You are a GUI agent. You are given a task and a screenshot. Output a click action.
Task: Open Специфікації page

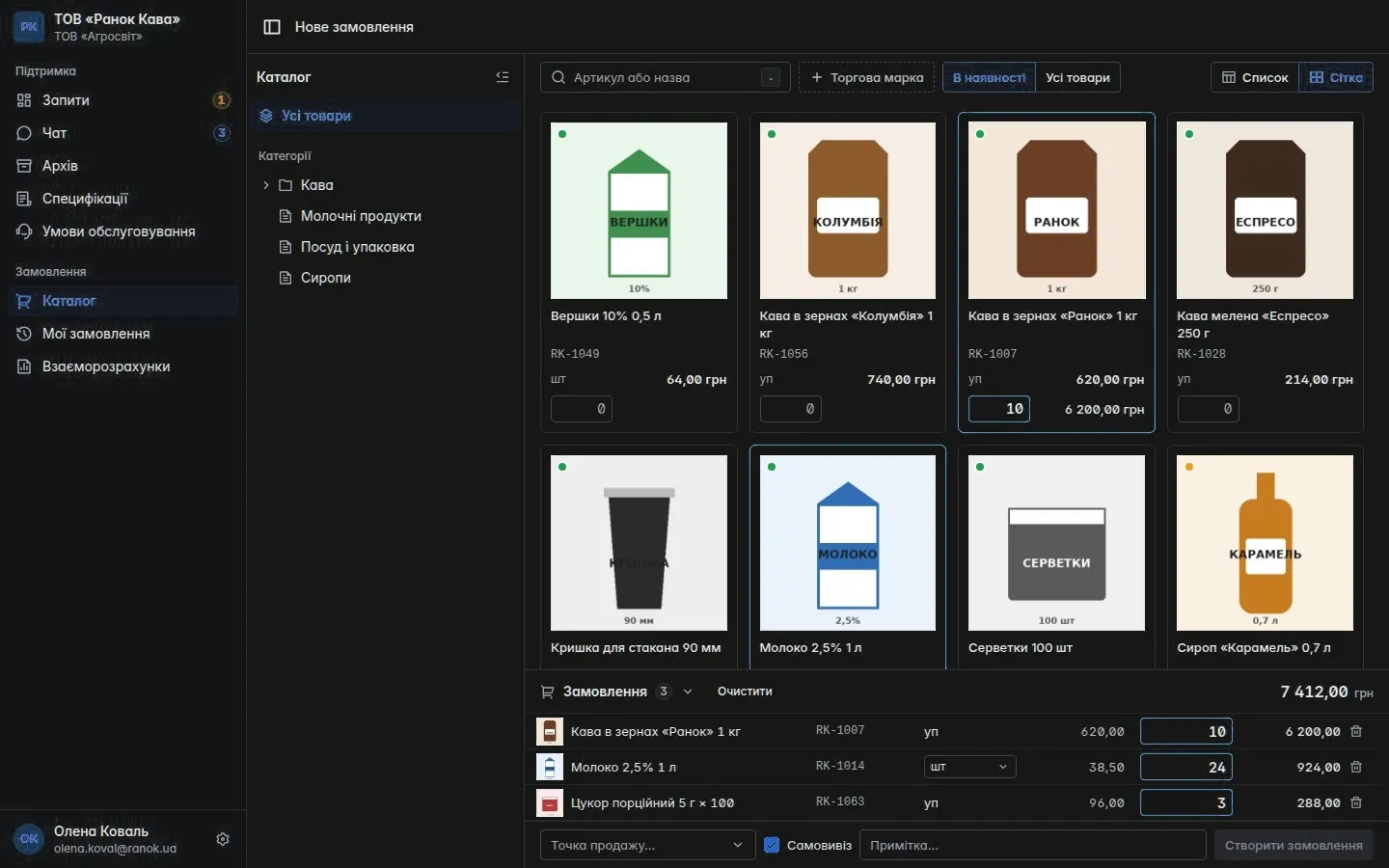(123, 199)
